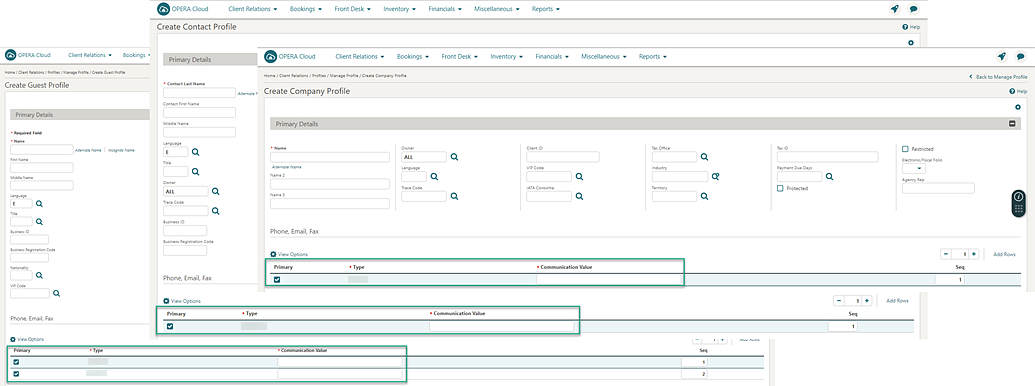Open Language lookup in Contact Profile window
This screenshot has height=386, width=1035.
(x=195, y=152)
